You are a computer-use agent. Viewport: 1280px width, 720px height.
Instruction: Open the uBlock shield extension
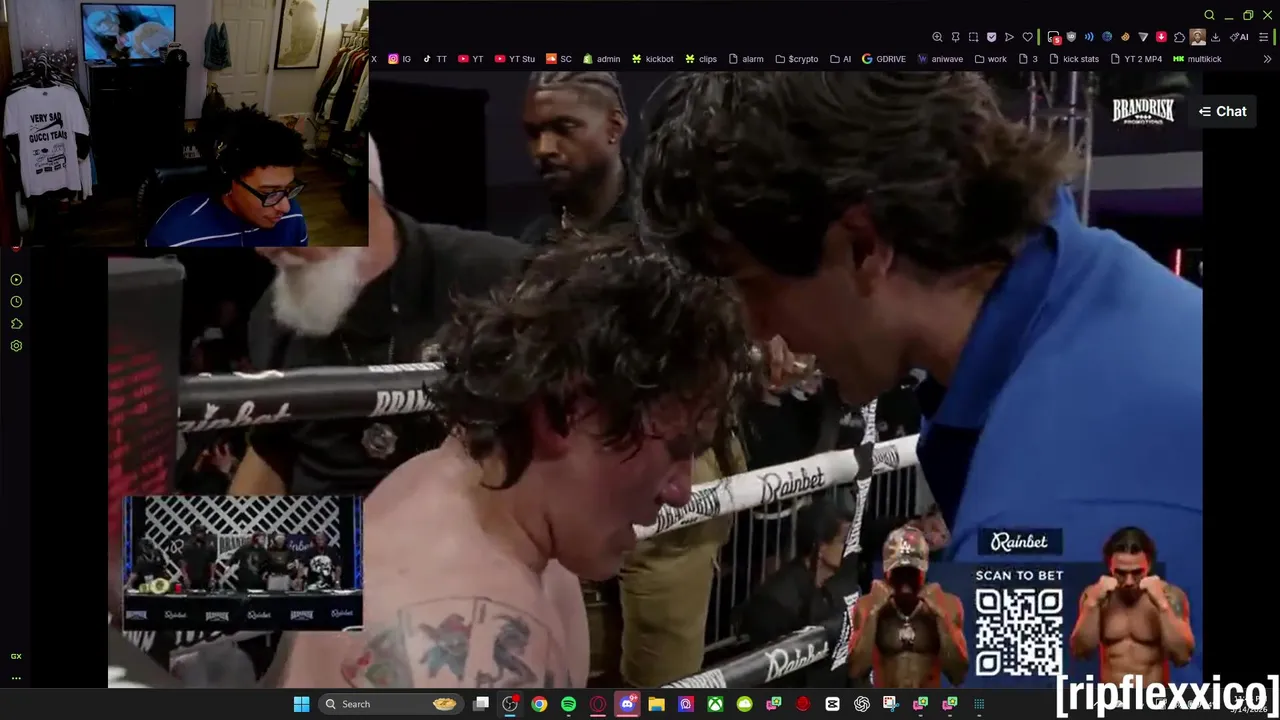tap(1071, 37)
